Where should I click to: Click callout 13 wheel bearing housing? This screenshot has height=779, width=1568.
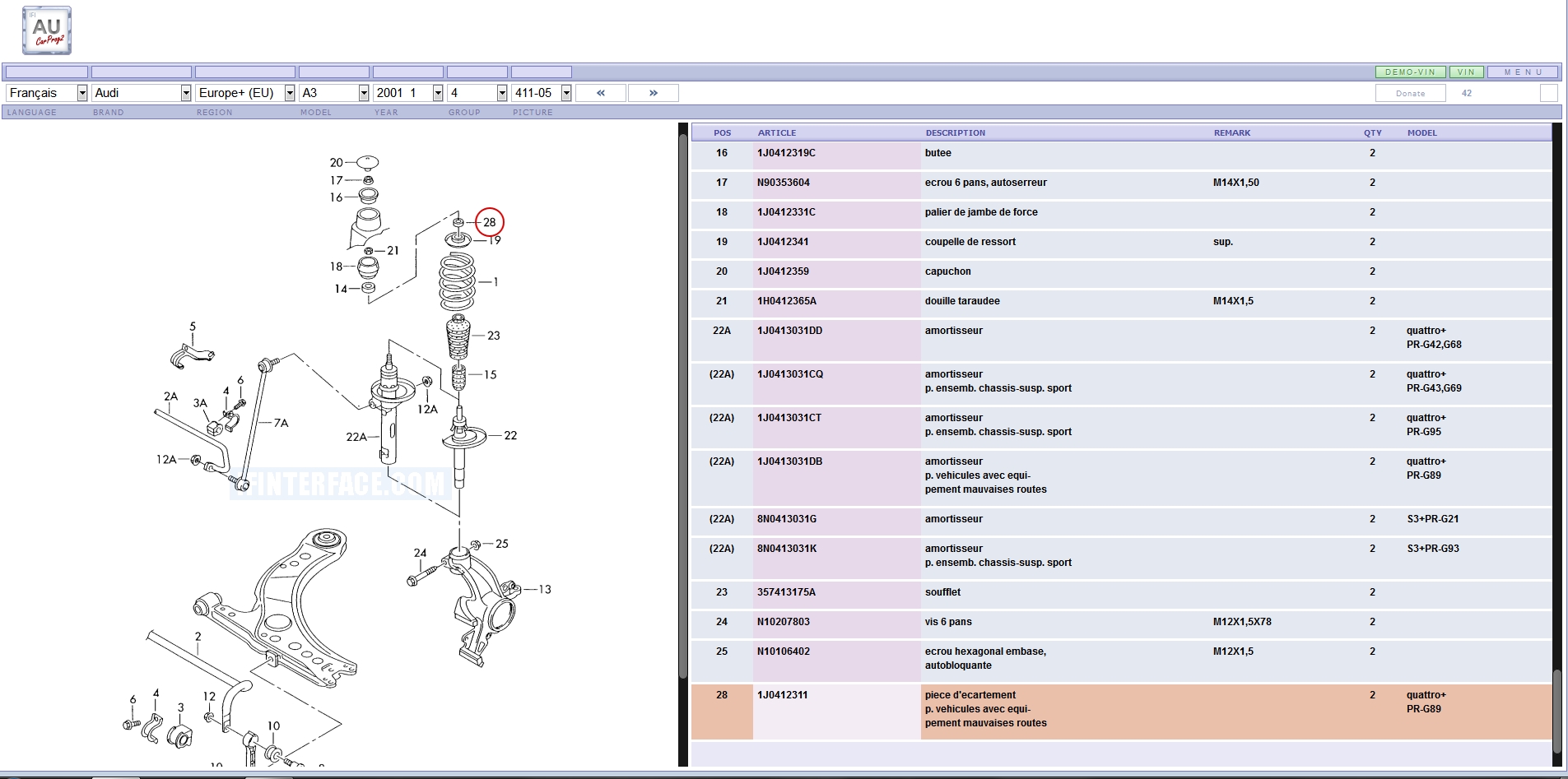coord(544,589)
